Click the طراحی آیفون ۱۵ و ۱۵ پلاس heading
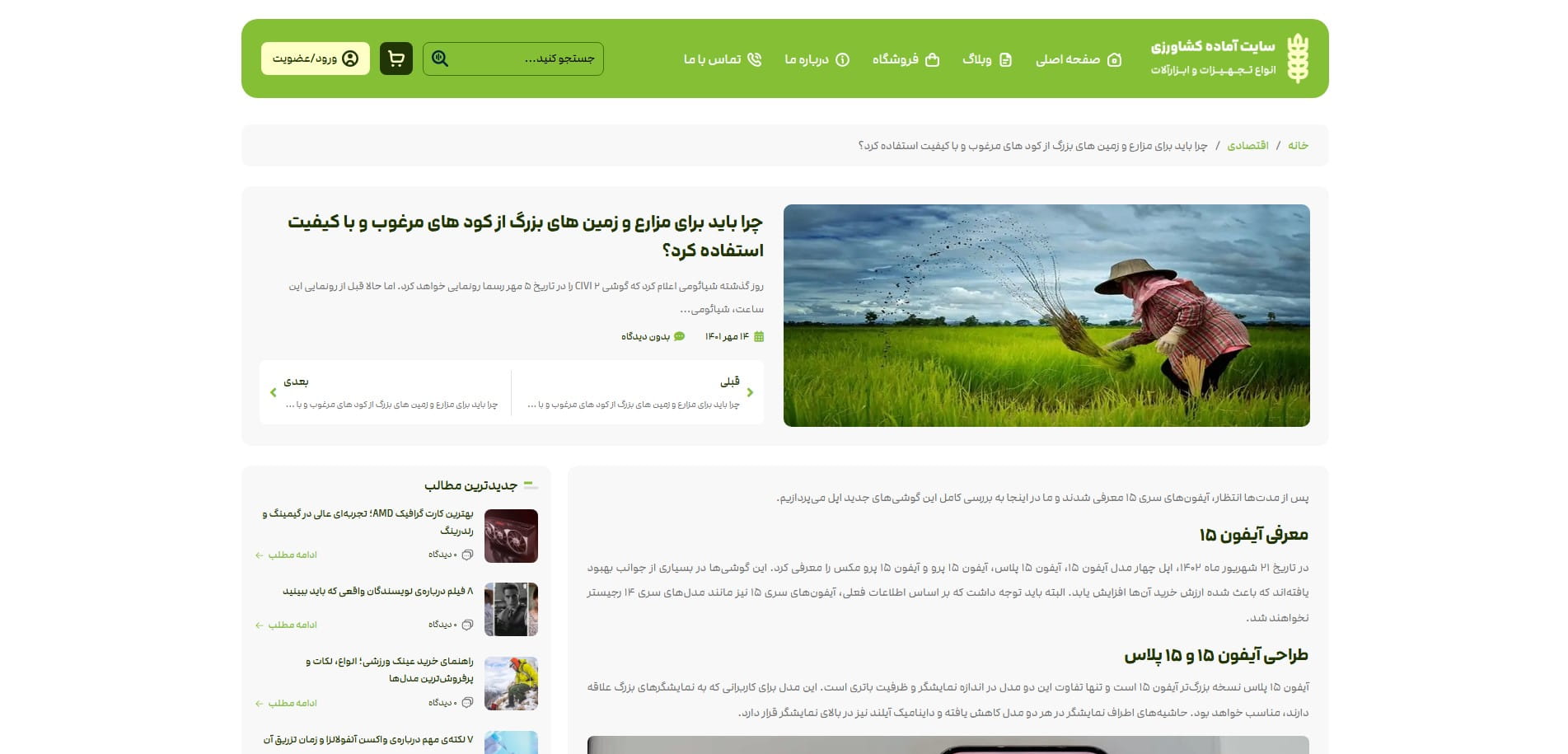Viewport: 1568px width, 754px height. [1216, 655]
